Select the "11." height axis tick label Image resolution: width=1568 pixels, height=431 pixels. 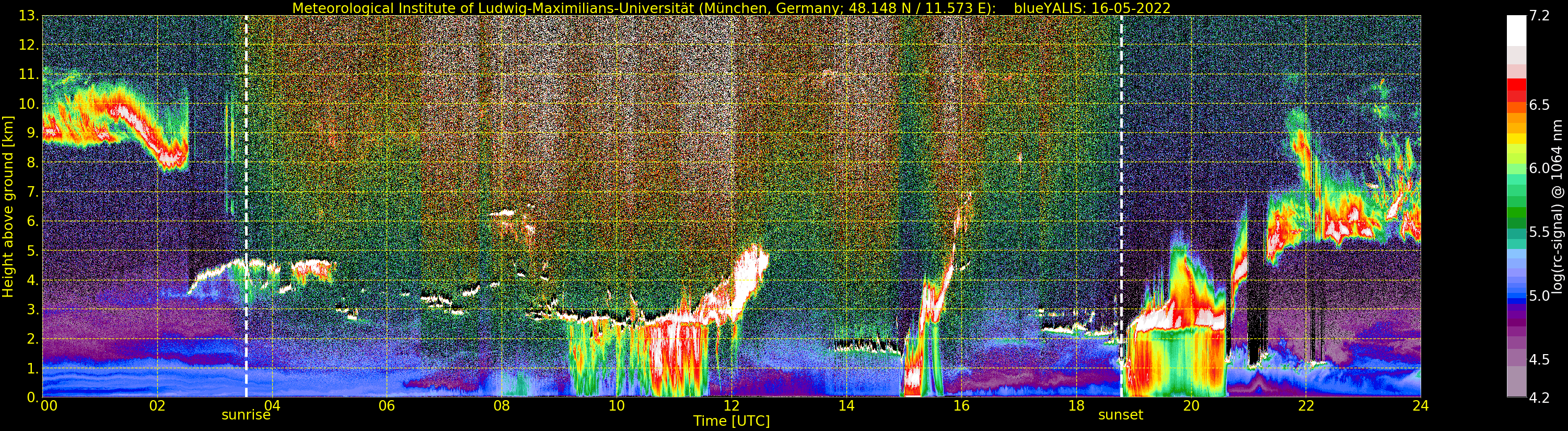(x=29, y=74)
